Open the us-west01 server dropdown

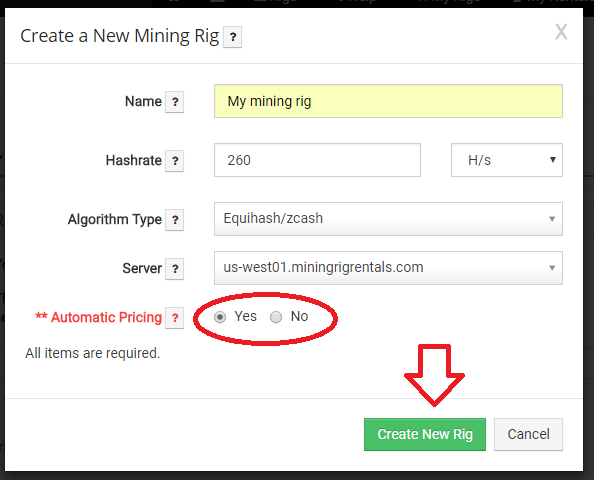coord(388,268)
